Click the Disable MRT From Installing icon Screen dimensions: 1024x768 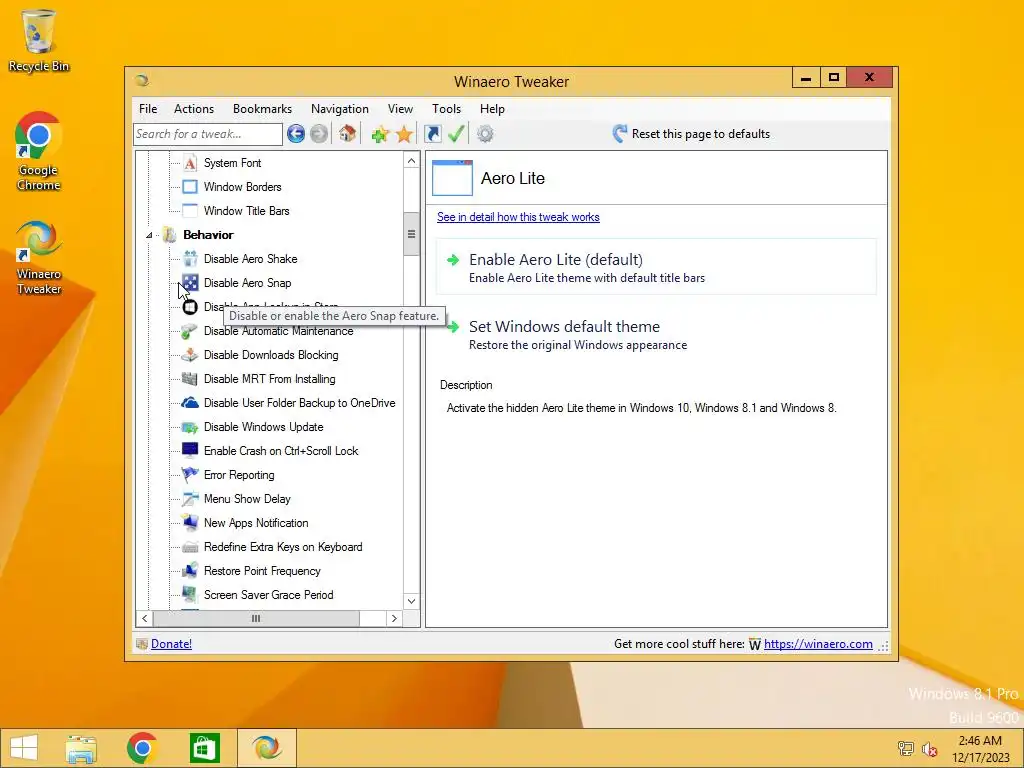[190, 379]
